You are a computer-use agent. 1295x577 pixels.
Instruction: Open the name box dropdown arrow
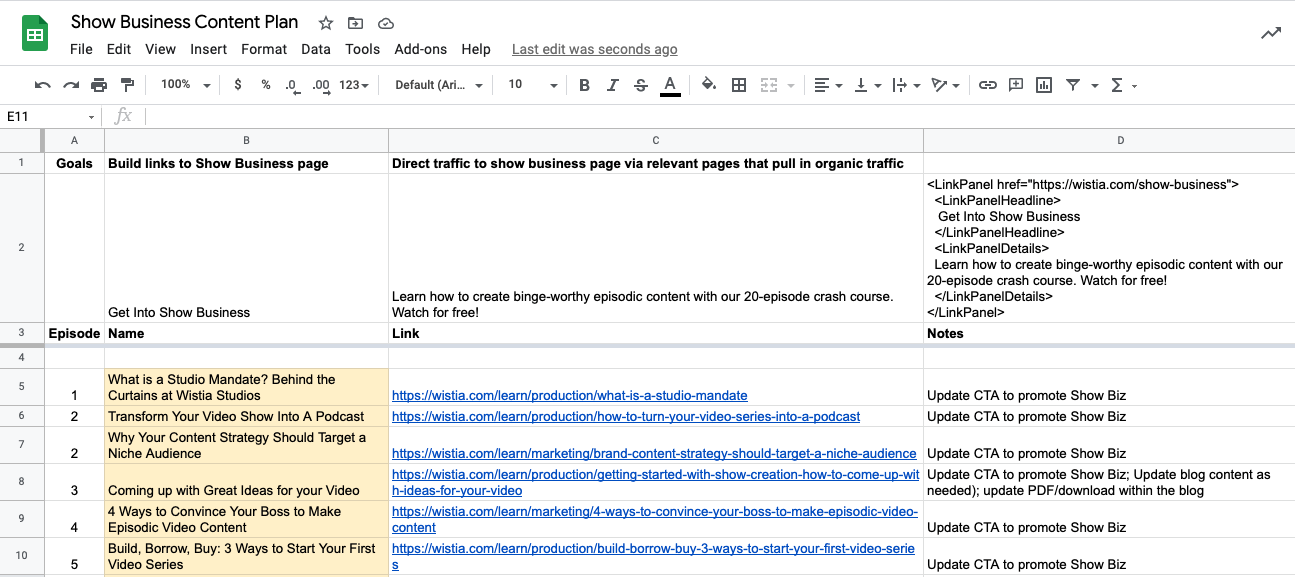91,117
